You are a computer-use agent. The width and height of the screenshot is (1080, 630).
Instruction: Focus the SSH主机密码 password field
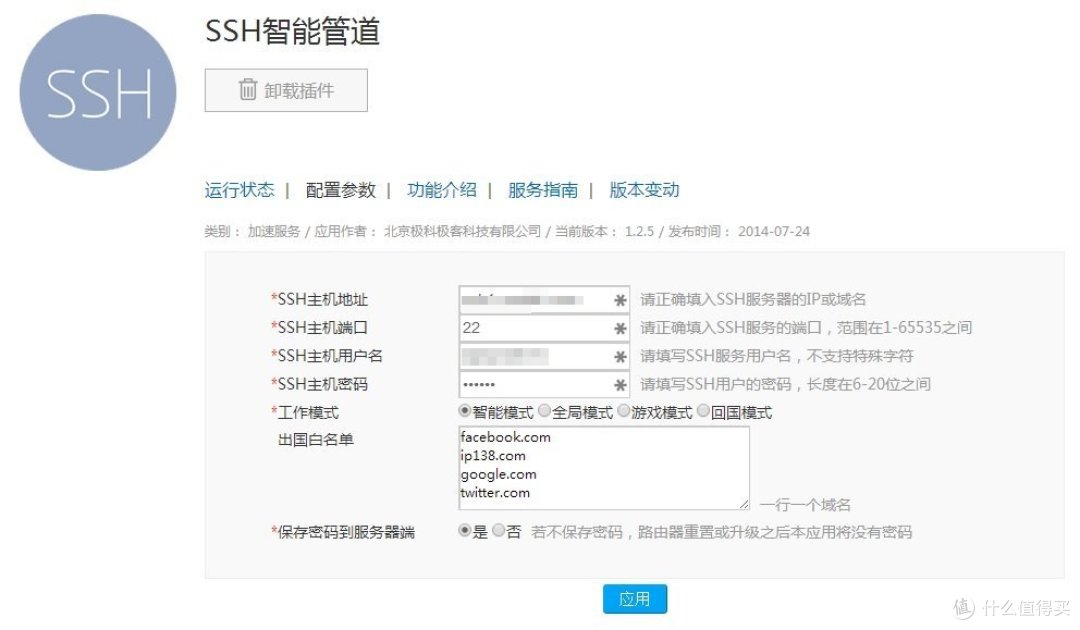[x=543, y=384]
